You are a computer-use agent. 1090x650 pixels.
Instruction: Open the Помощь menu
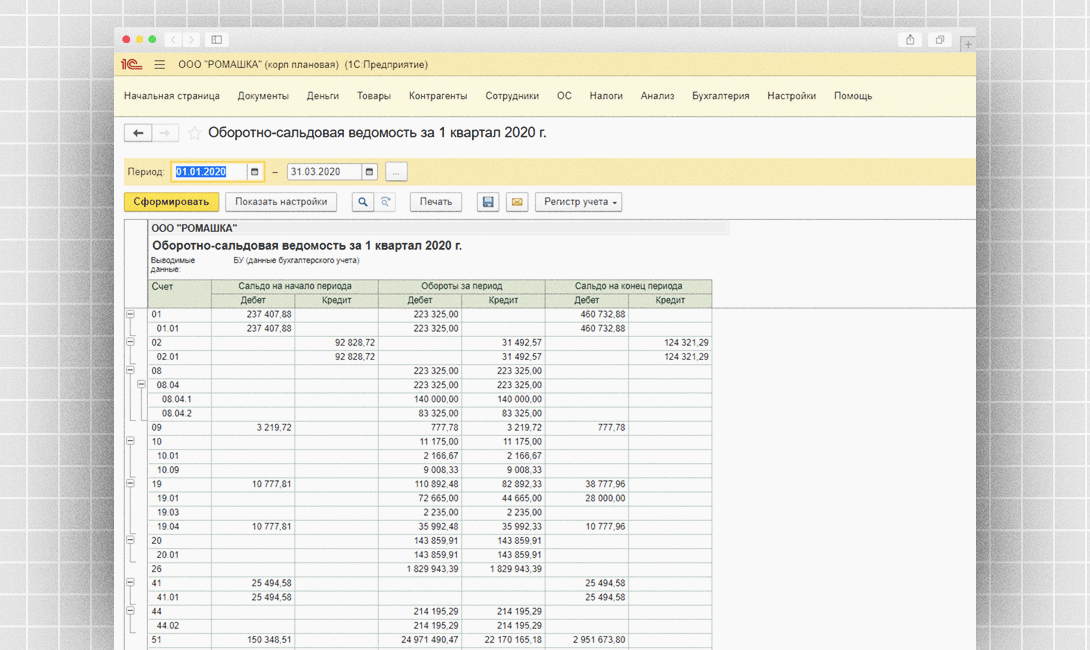[853, 96]
